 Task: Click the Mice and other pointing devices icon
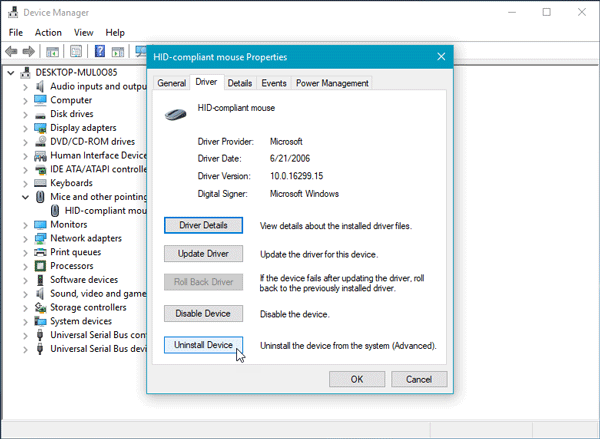pyautogui.click(x=40, y=197)
